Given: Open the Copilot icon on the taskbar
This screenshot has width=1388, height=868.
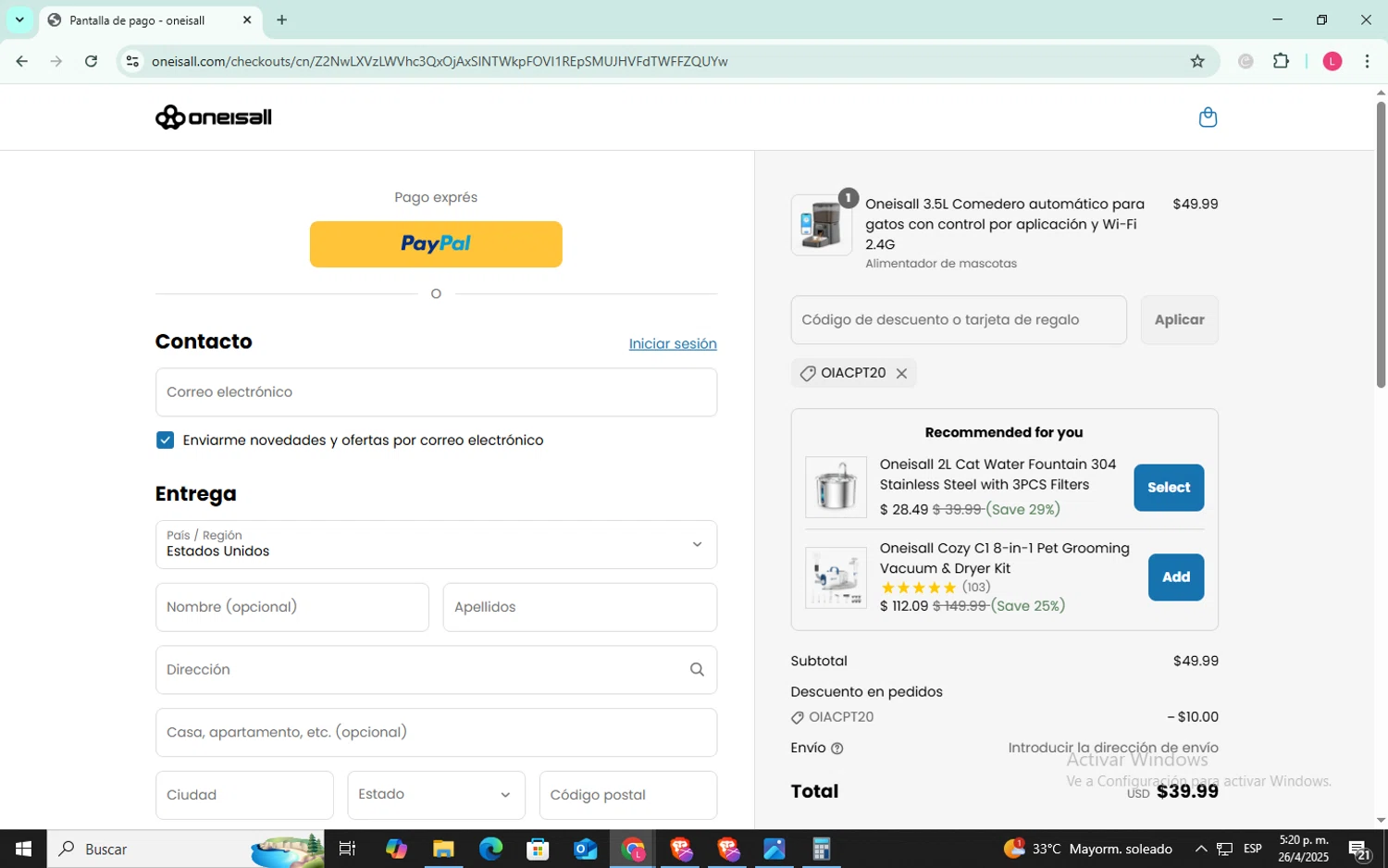Looking at the screenshot, I should 396,849.
